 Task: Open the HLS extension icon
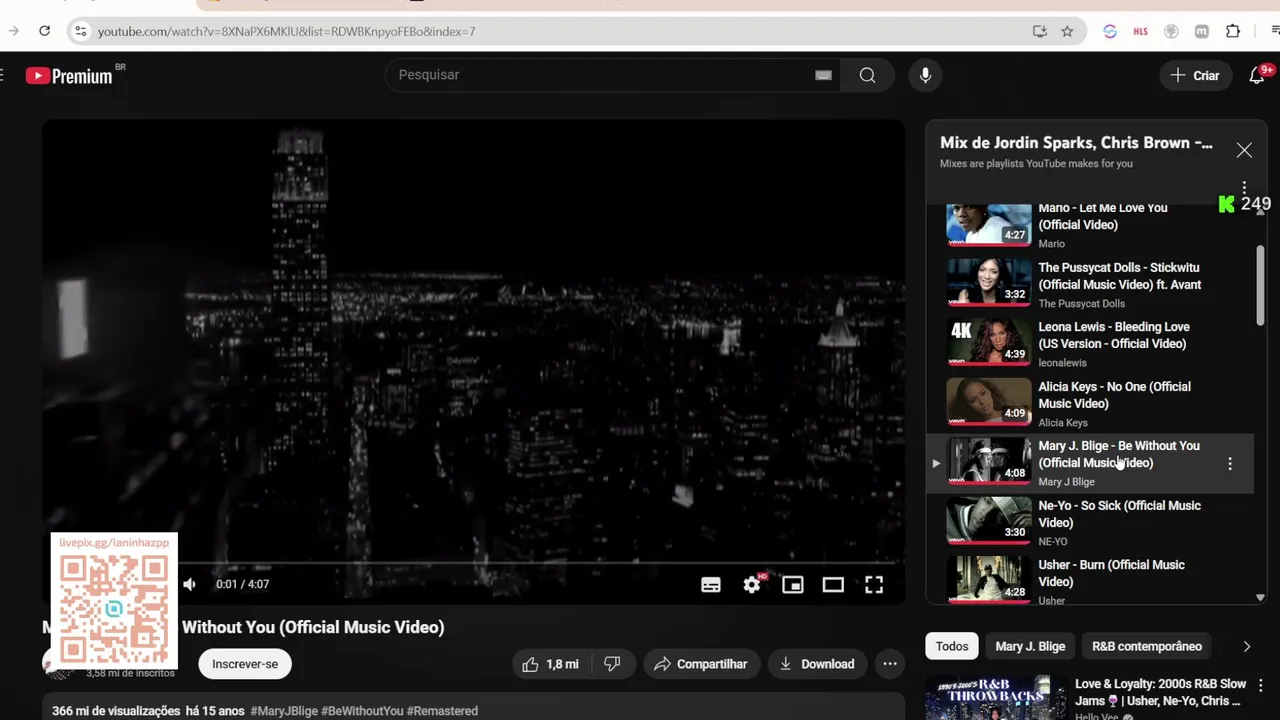click(1140, 31)
